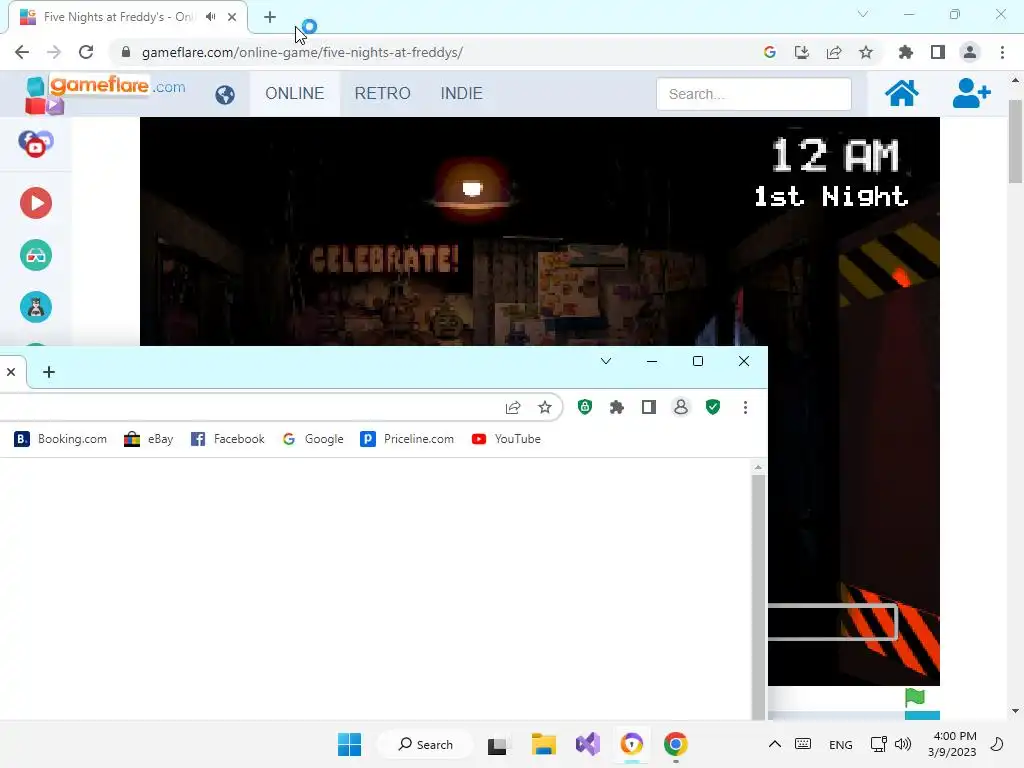This screenshot has width=1024, height=768.
Task: Mute the Five Nights at Freddy's tab audio
Action: point(210,17)
